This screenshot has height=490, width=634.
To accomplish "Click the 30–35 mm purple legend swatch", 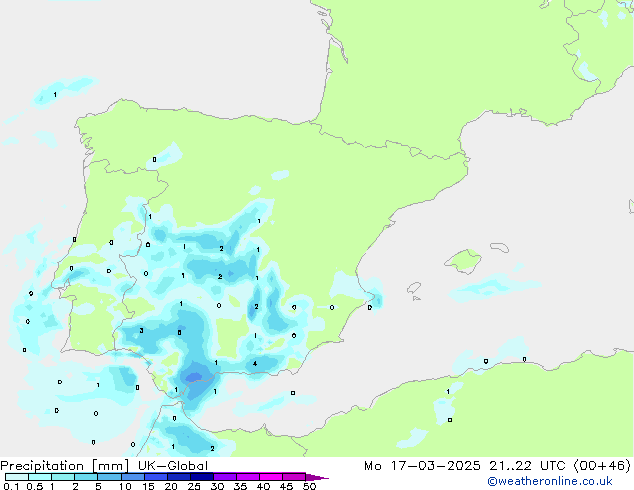I will point(224,477).
